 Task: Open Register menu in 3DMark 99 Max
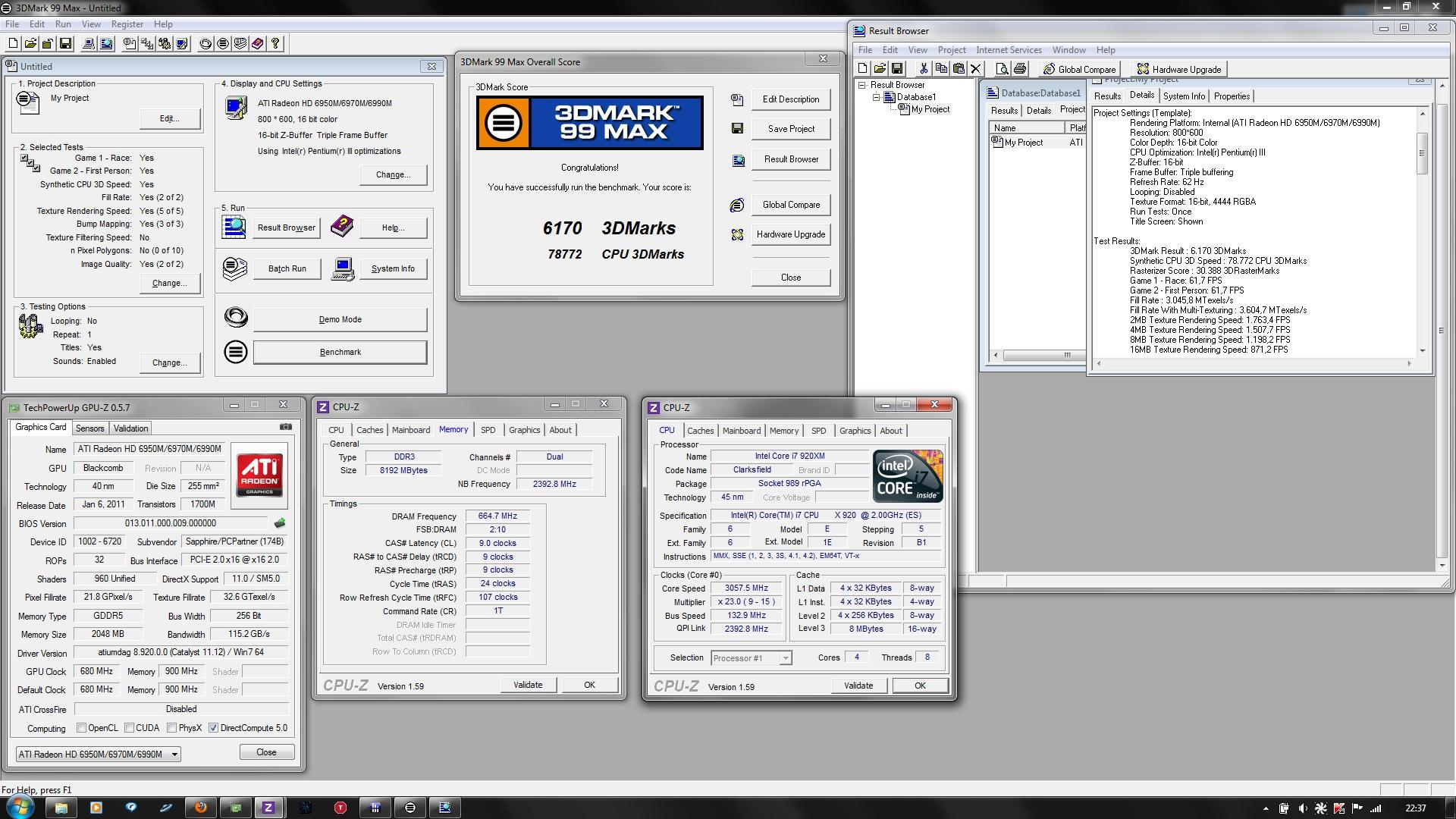[127, 24]
